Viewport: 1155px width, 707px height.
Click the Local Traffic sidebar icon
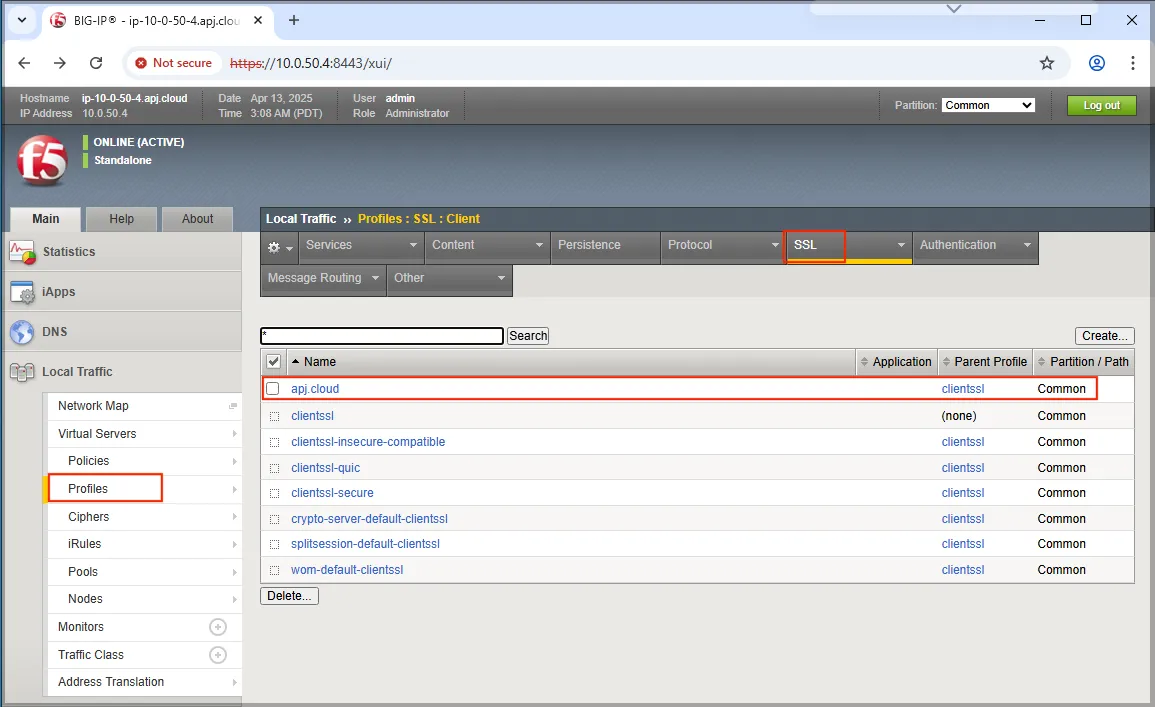[x=22, y=372]
